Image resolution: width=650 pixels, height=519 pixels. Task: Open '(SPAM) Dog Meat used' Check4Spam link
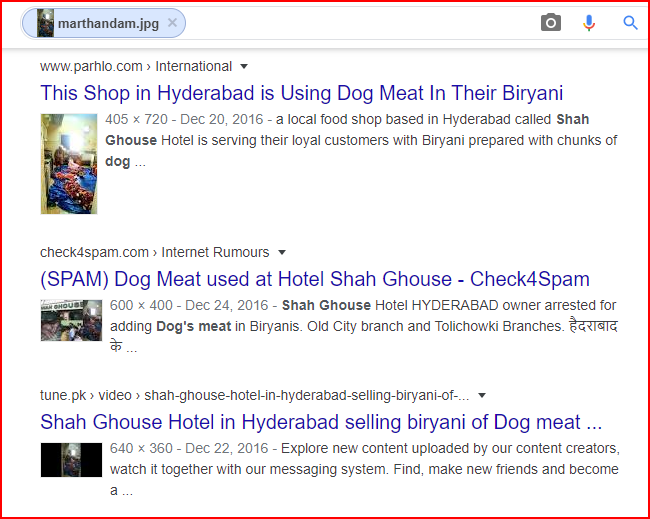coord(315,279)
